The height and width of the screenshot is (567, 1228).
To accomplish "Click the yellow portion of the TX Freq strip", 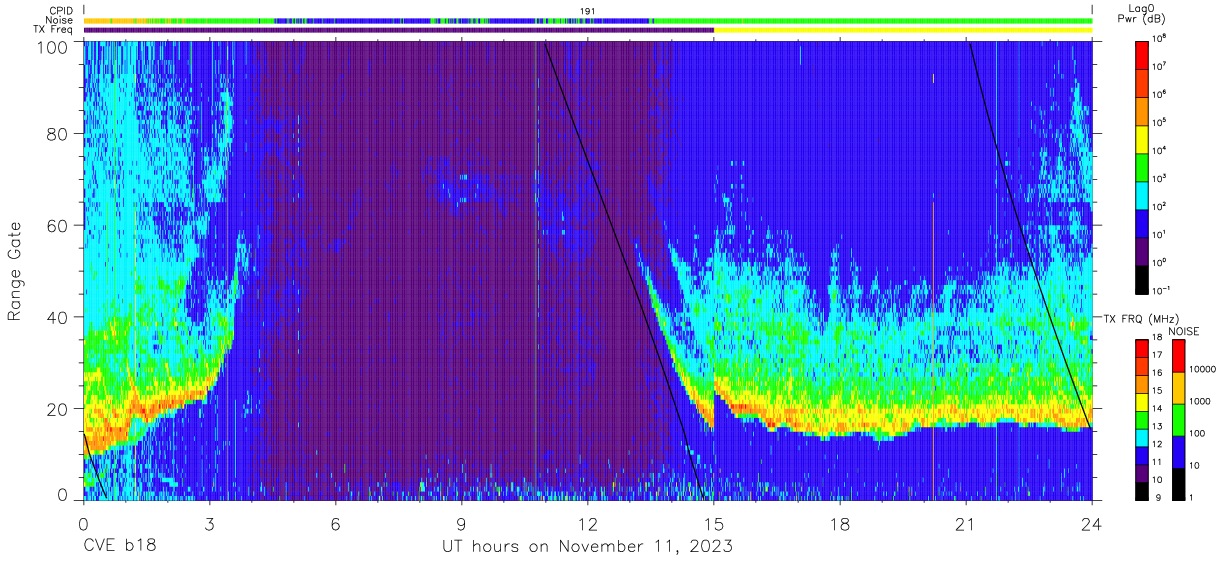I will point(903,30).
